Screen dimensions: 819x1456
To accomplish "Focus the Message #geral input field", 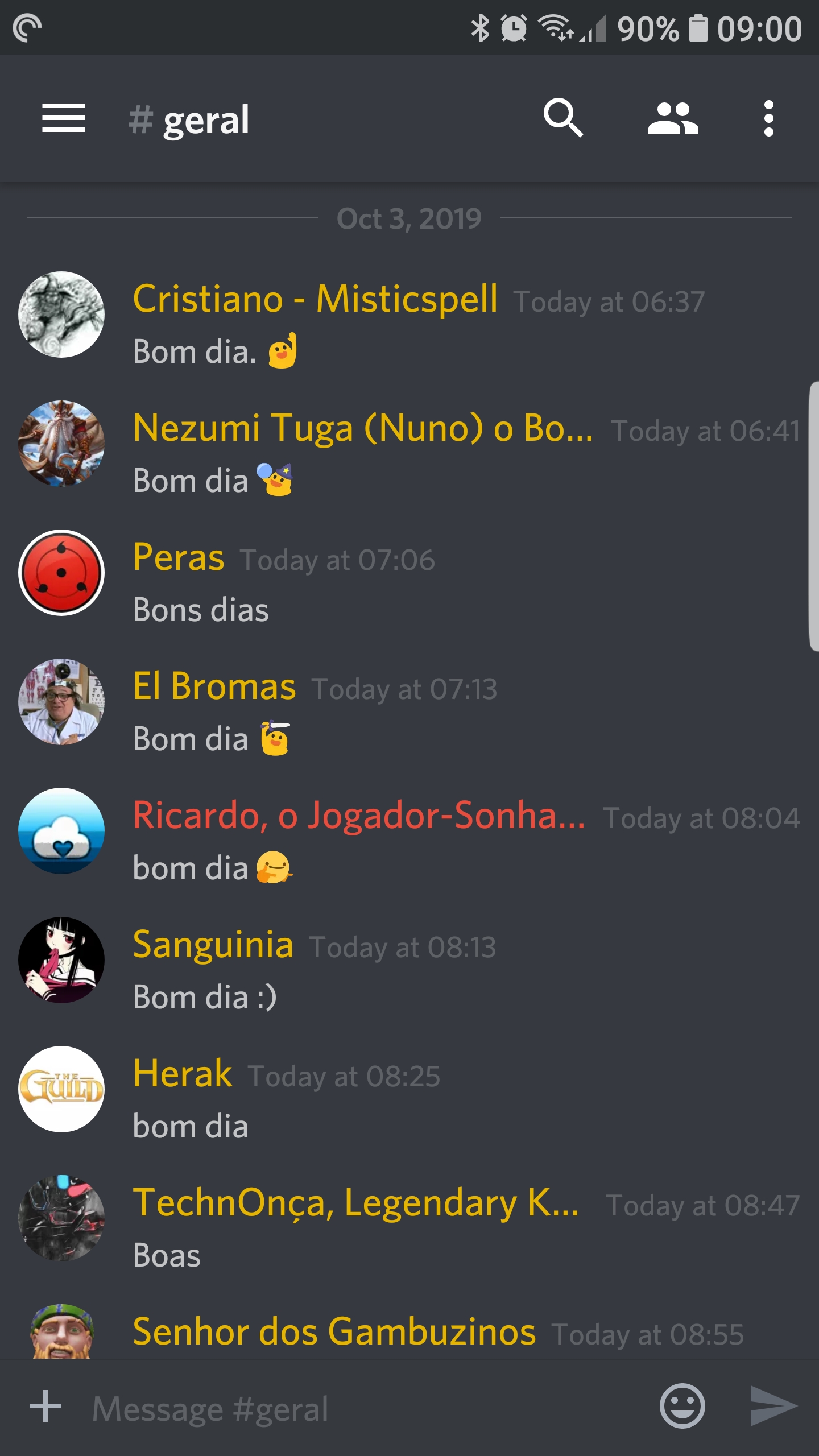I will coord(364,1408).
